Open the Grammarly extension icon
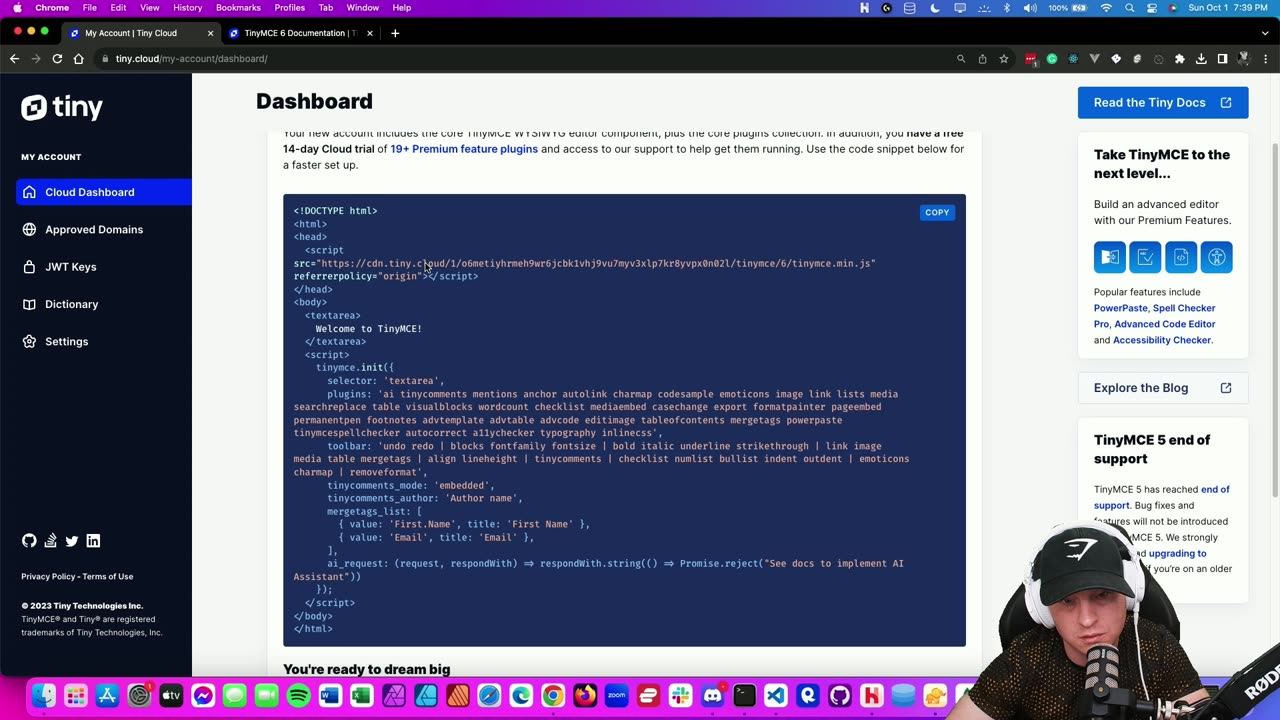This screenshot has height=720, width=1280. coord(1052,59)
